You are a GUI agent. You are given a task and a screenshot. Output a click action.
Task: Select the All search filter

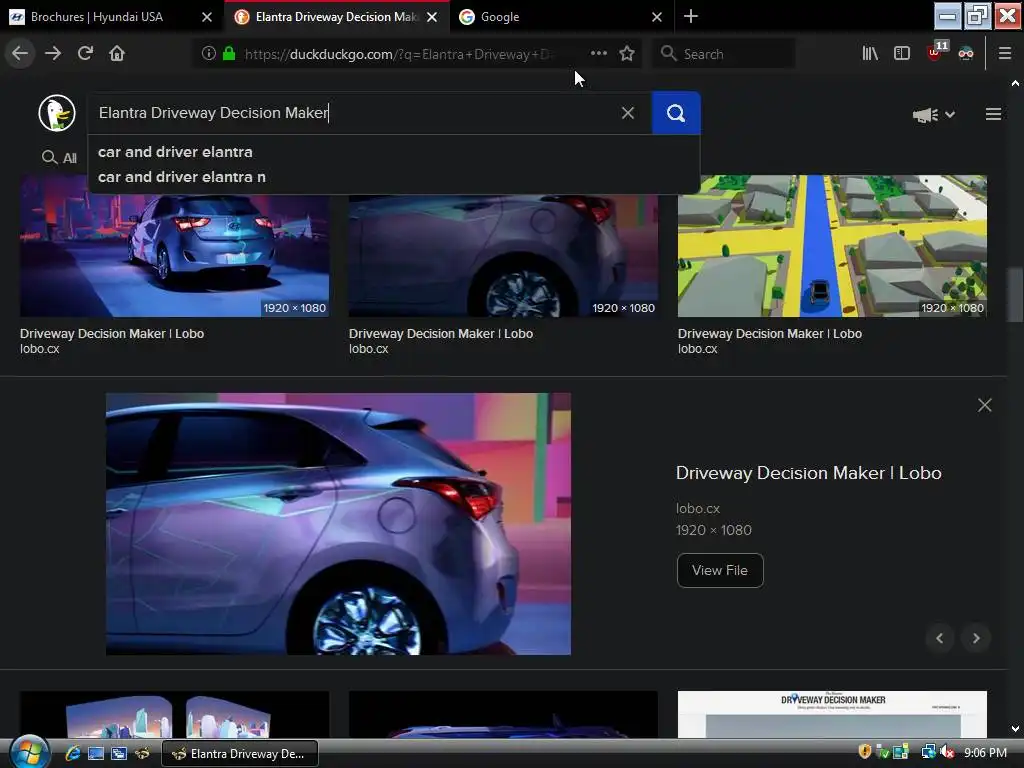[59, 157]
